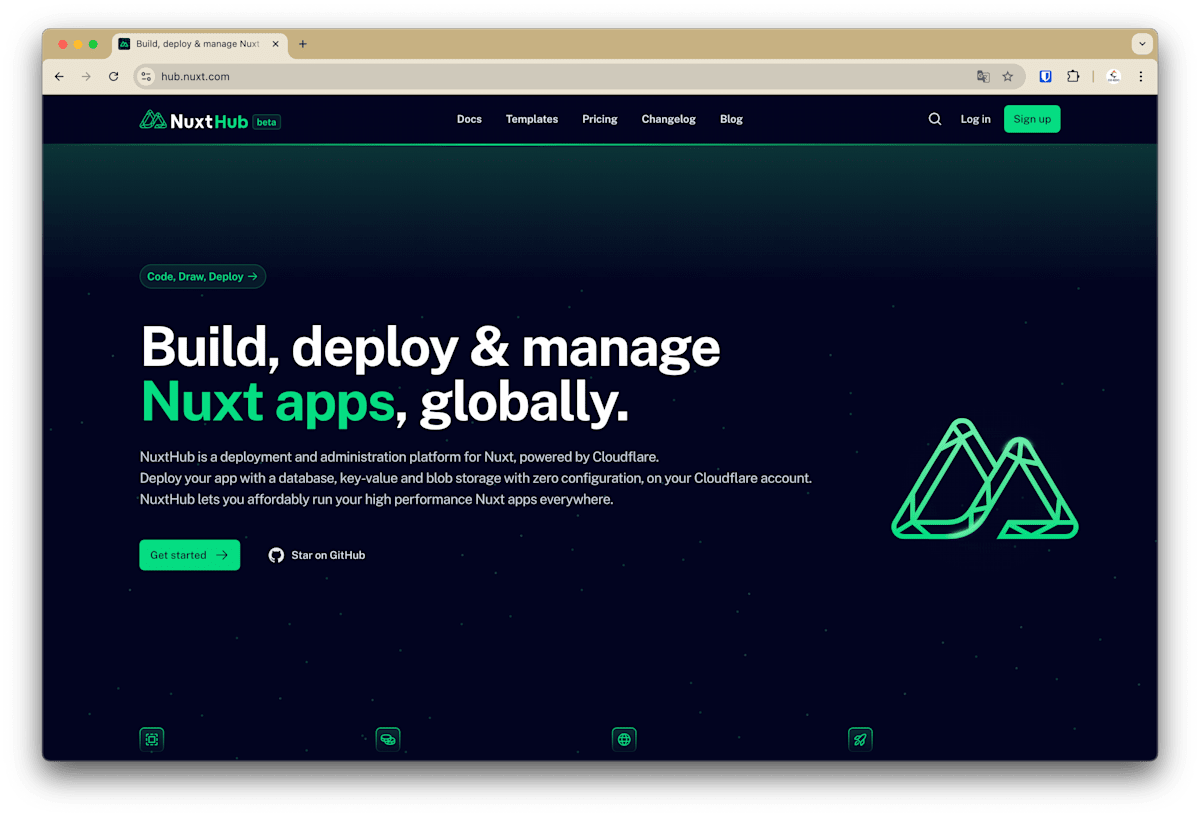The width and height of the screenshot is (1200, 817).
Task: Click the 'Code, Draw, Deploy' pill link
Action: (x=203, y=276)
